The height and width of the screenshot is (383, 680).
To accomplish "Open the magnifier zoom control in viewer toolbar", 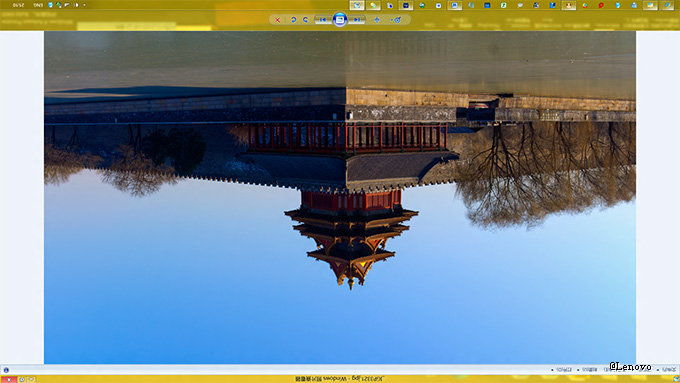I will (396, 20).
